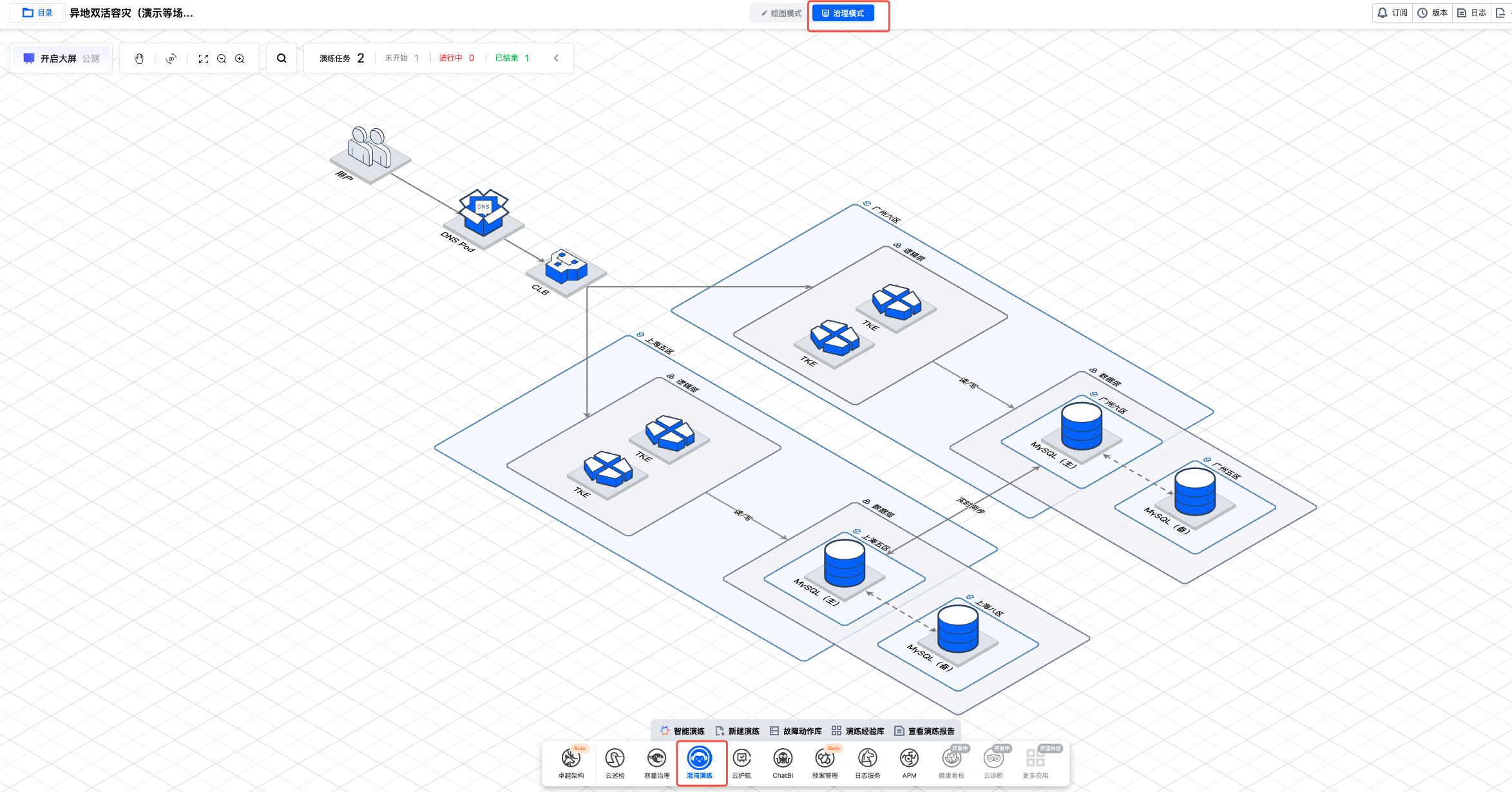Switch to 治理模式 governance mode

843,13
